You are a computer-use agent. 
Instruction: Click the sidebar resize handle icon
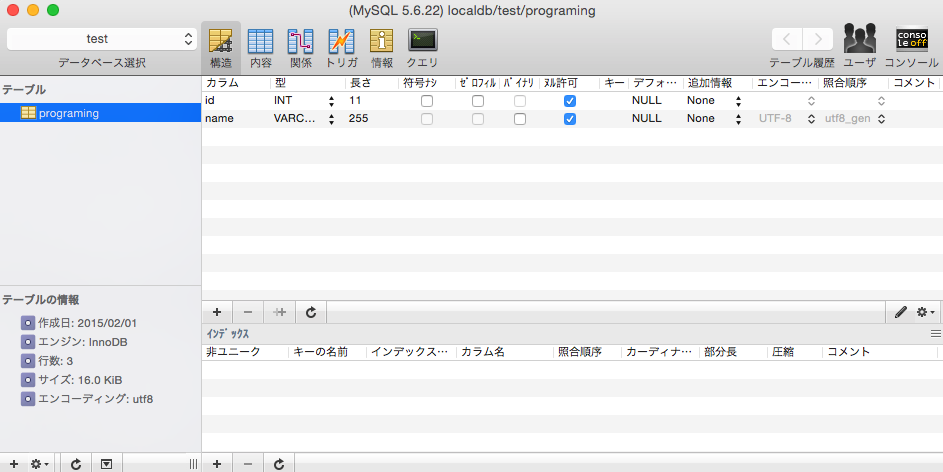193,464
